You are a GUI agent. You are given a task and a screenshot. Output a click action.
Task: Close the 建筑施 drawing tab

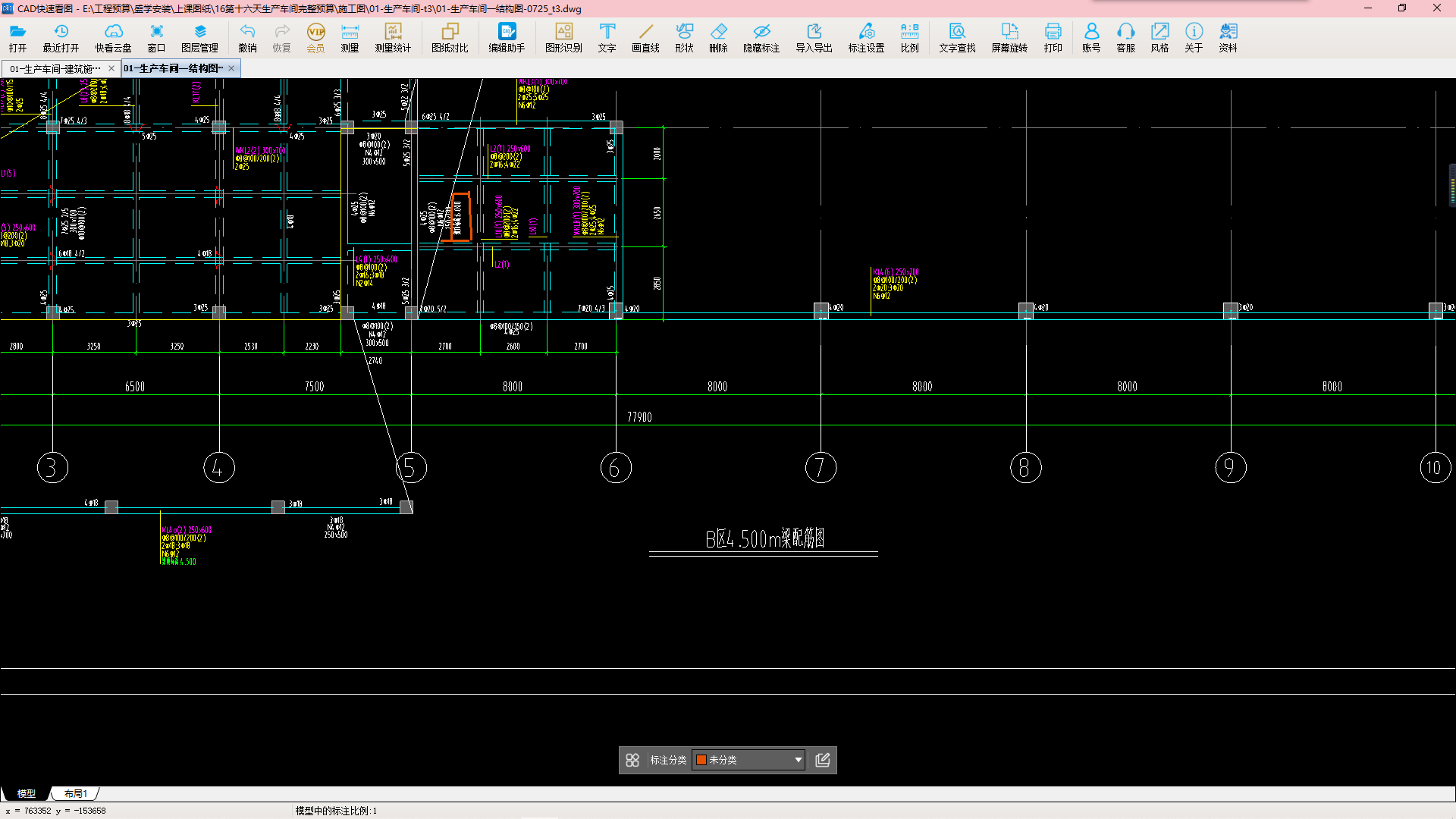coord(111,68)
